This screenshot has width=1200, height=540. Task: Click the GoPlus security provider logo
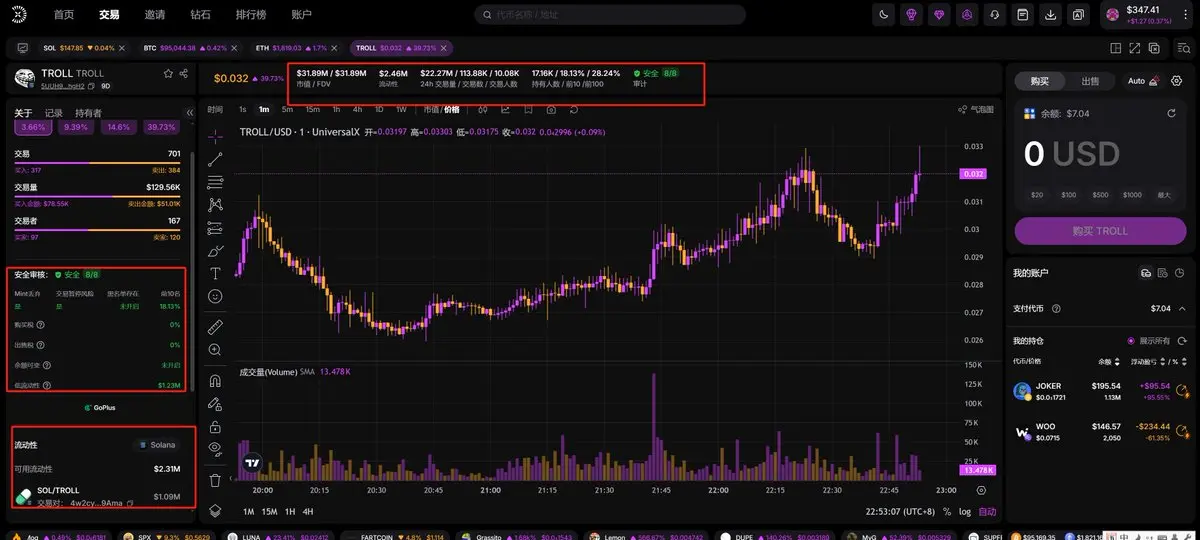coord(101,408)
